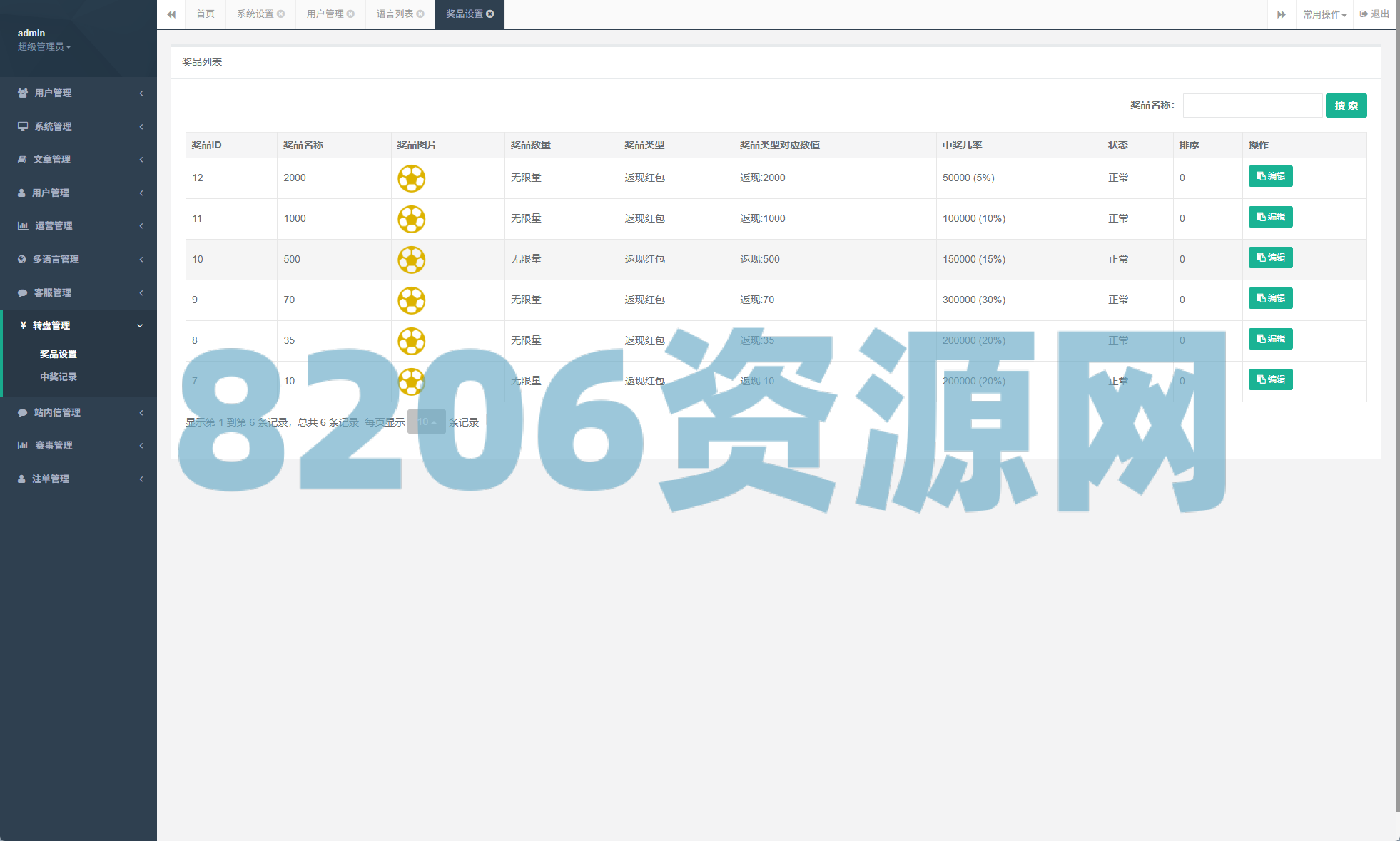Expand the 客服管理 menu
Viewport: 1400px width, 841px height.
tap(78, 292)
